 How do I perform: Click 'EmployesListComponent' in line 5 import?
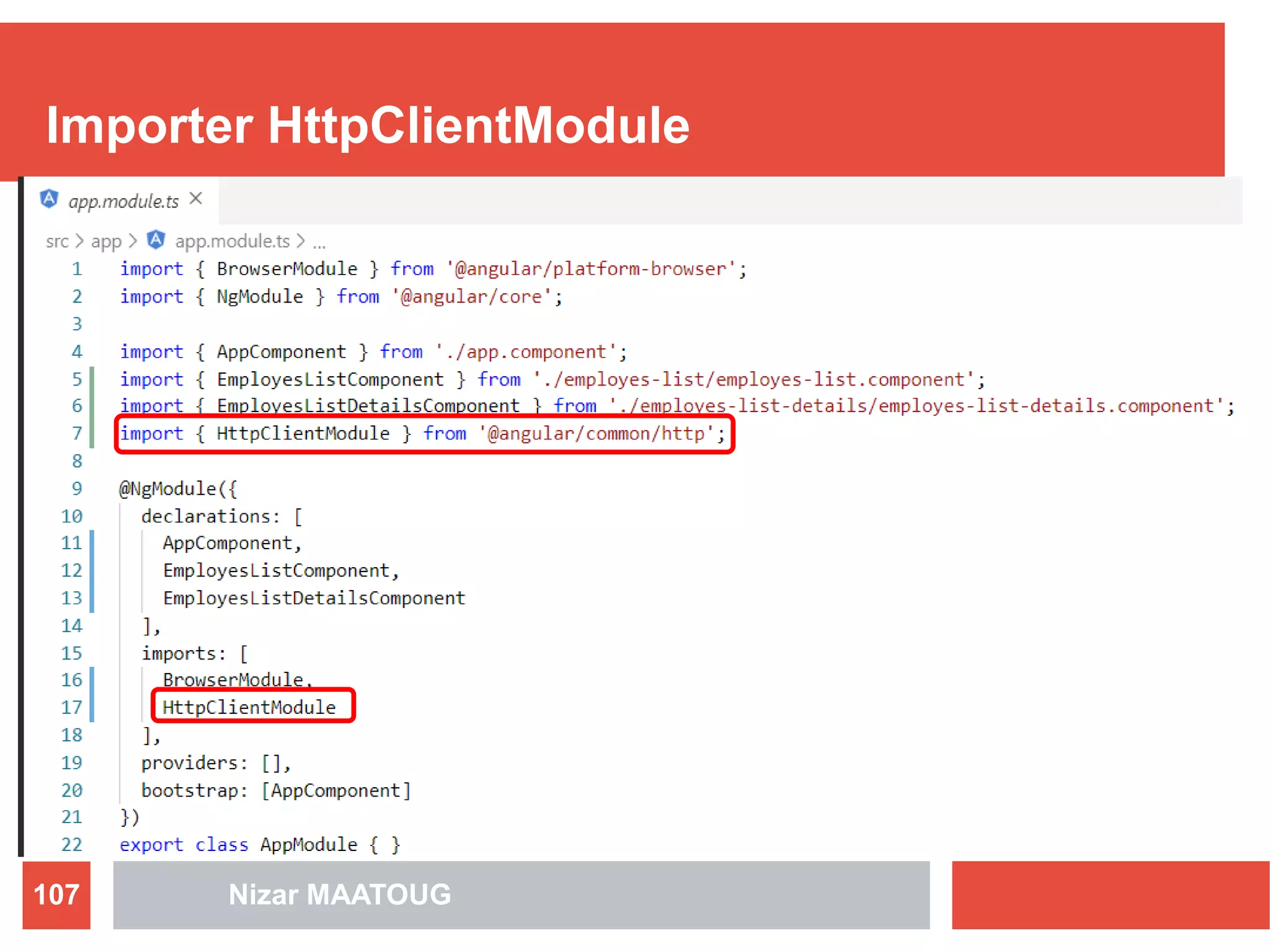click(x=330, y=379)
